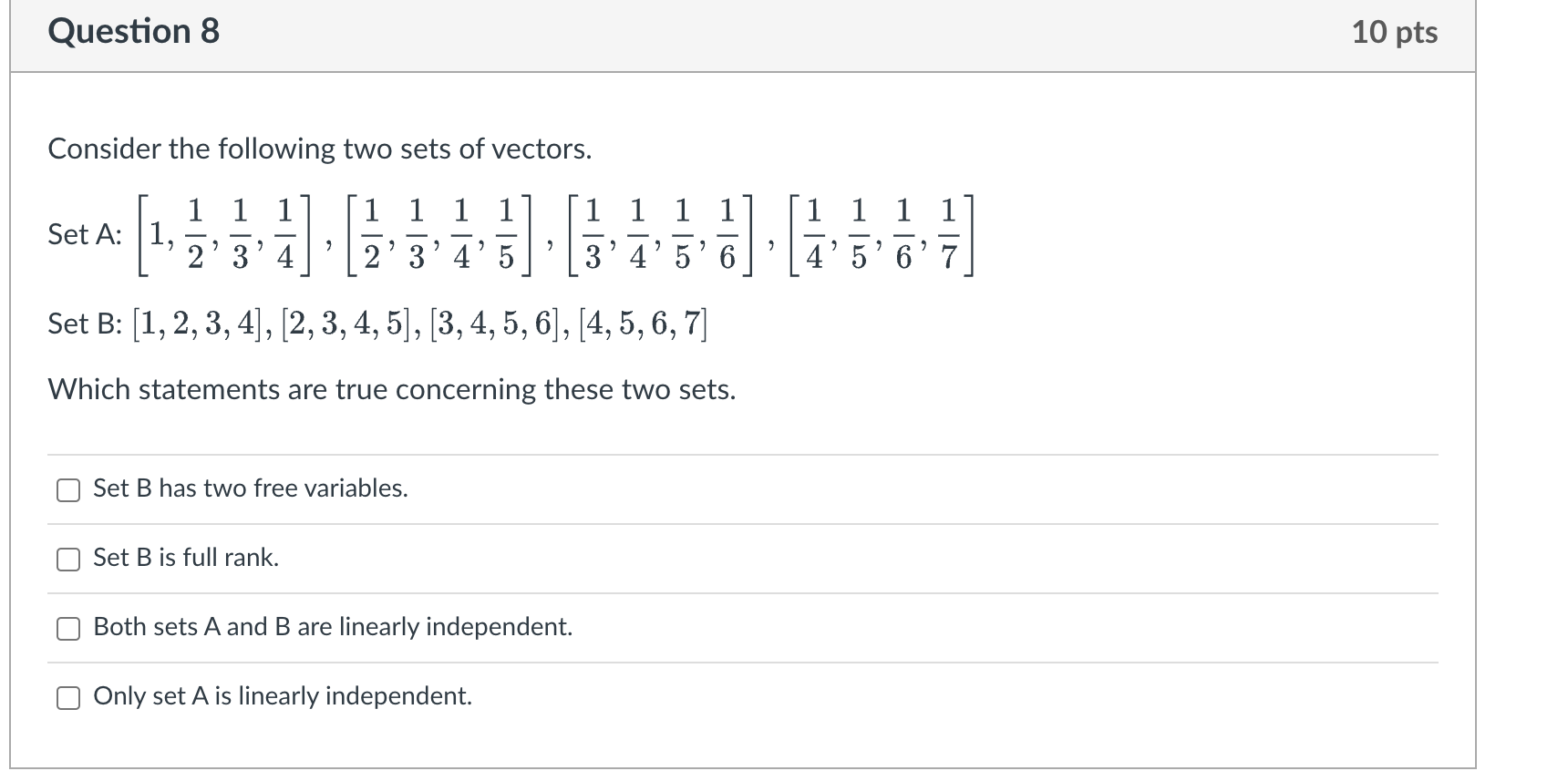Click the answer text about both sets being independent
Image resolution: width=1568 pixels, height=771 pixels.
pos(333,627)
